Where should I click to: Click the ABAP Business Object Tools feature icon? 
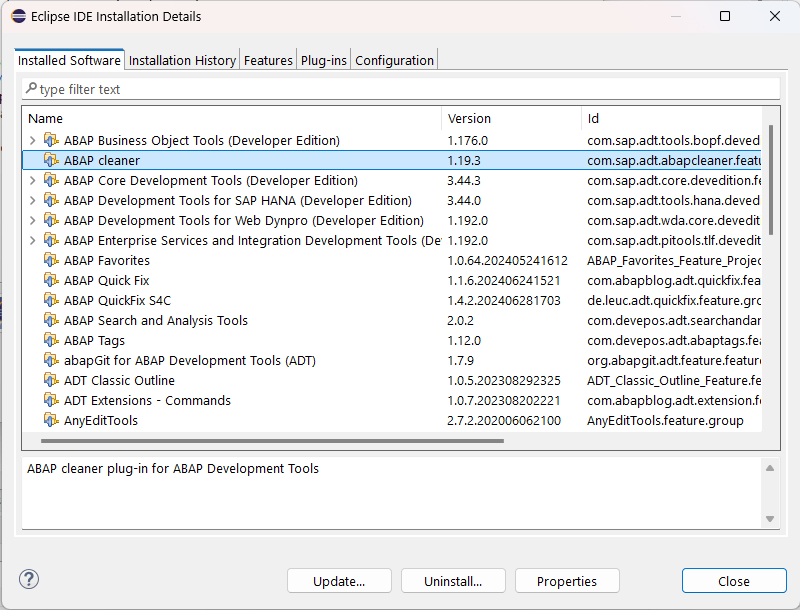point(51,140)
